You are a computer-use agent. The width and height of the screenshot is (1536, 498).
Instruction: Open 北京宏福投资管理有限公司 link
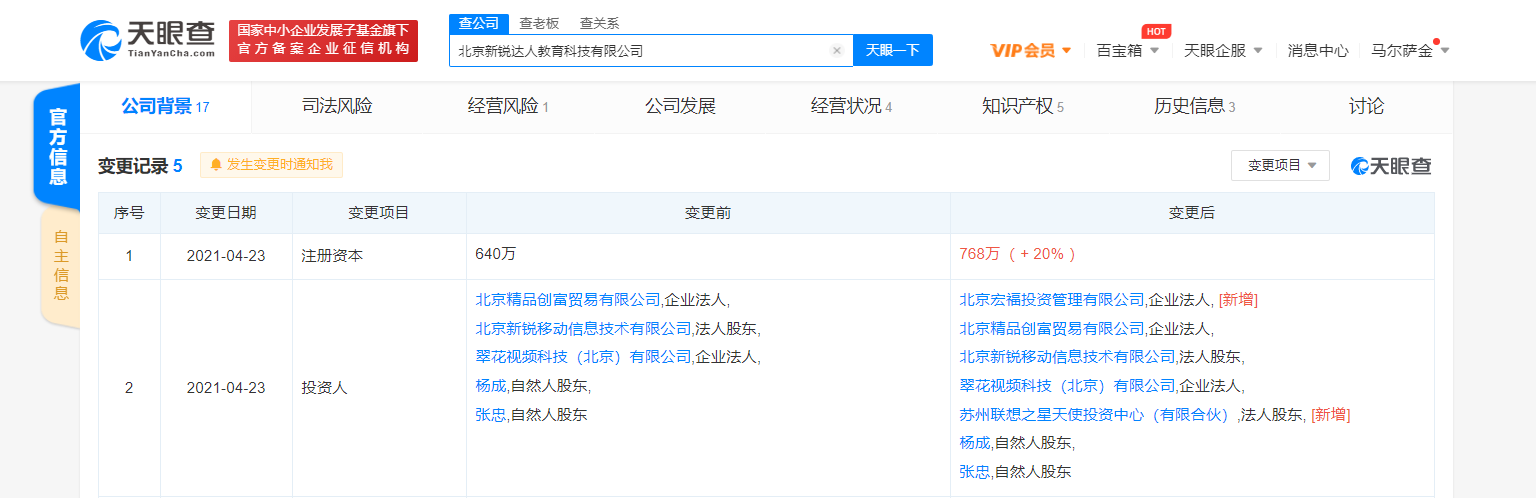1052,299
